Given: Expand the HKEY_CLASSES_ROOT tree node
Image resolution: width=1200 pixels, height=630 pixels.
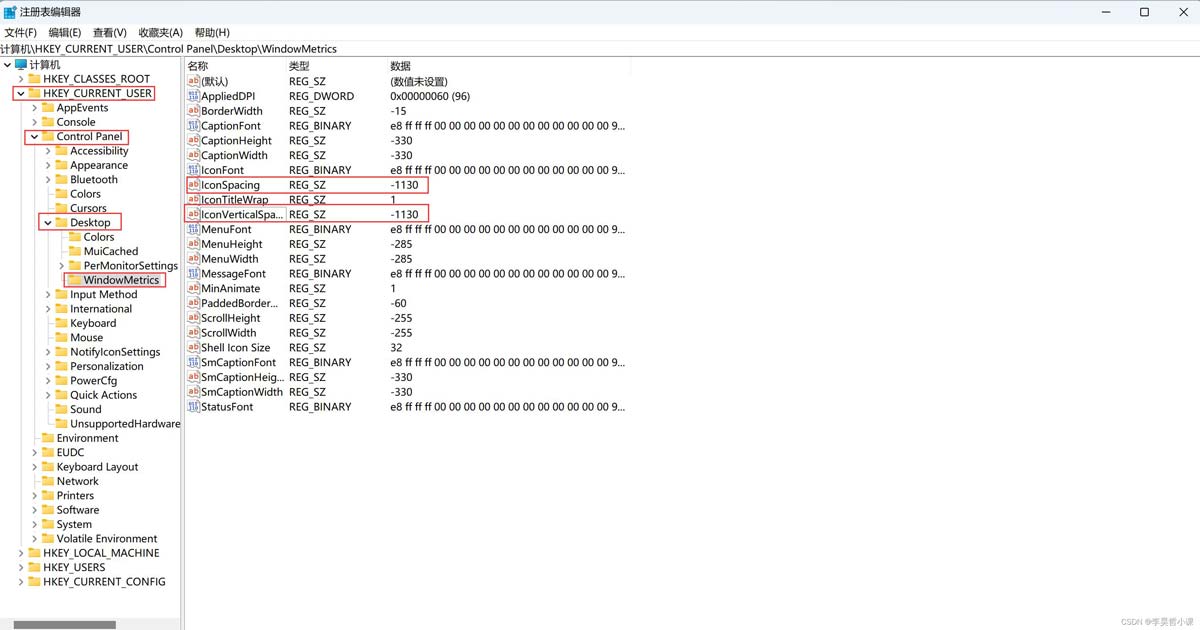Looking at the screenshot, I should 20,79.
